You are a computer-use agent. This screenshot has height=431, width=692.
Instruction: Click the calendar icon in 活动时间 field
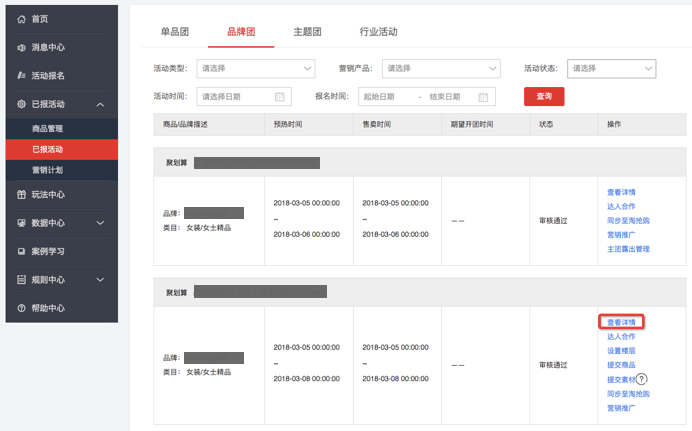point(280,97)
